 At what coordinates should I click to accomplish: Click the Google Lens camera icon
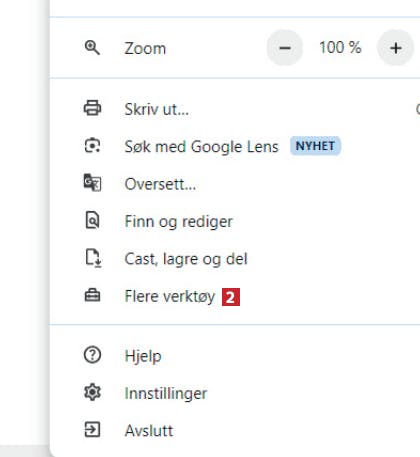coord(92,146)
